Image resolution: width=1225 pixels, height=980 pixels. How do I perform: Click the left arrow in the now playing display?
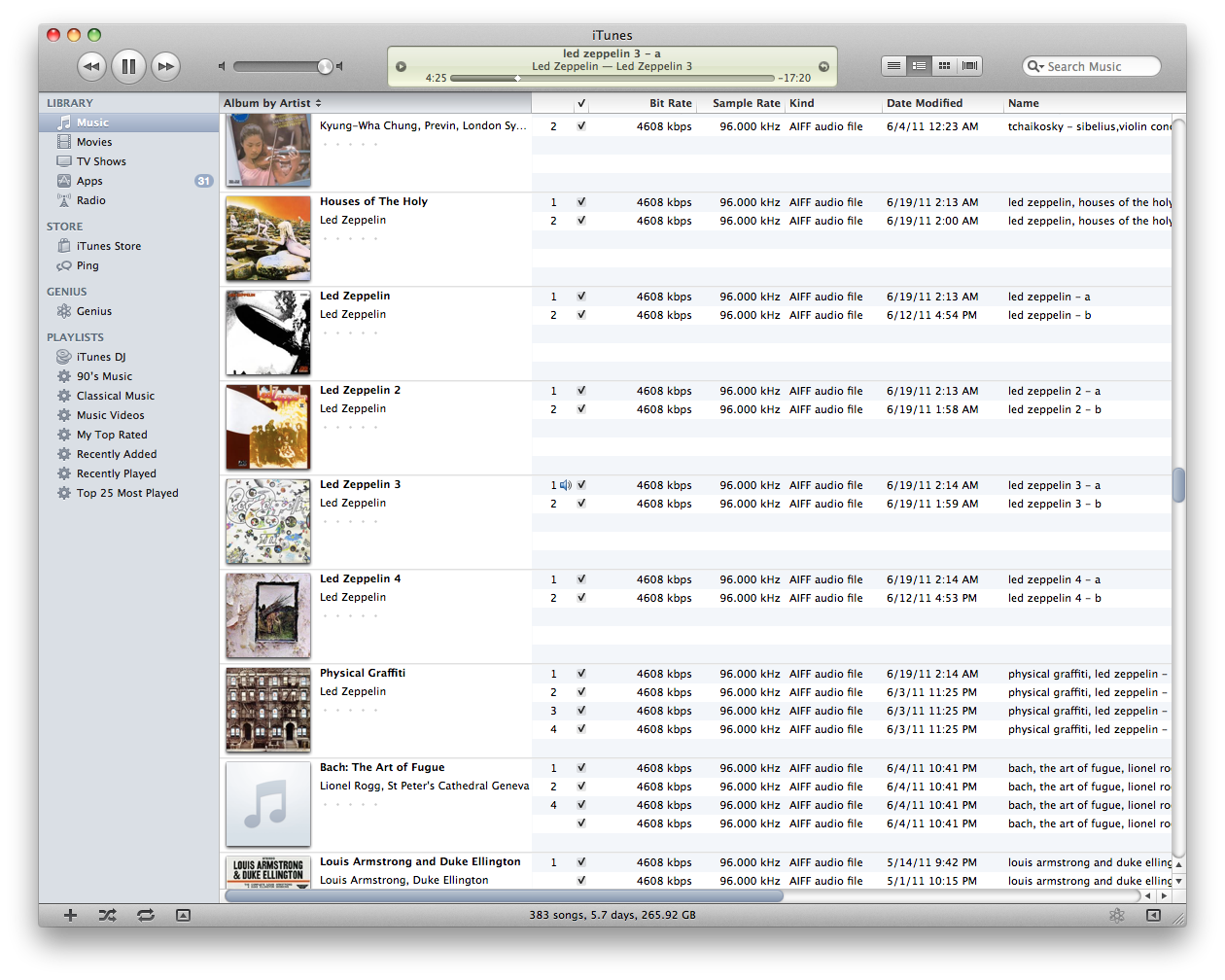pyautogui.click(x=401, y=67)
